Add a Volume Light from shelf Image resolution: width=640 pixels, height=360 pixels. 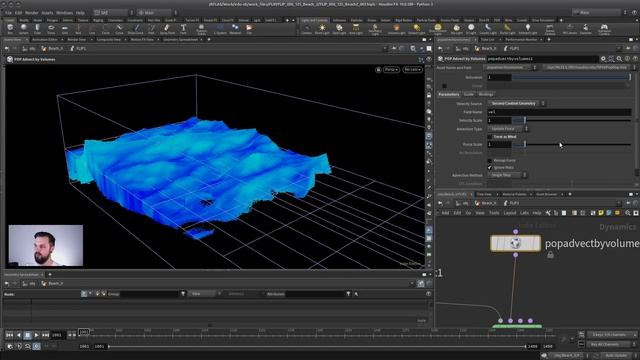coord(396,29)
